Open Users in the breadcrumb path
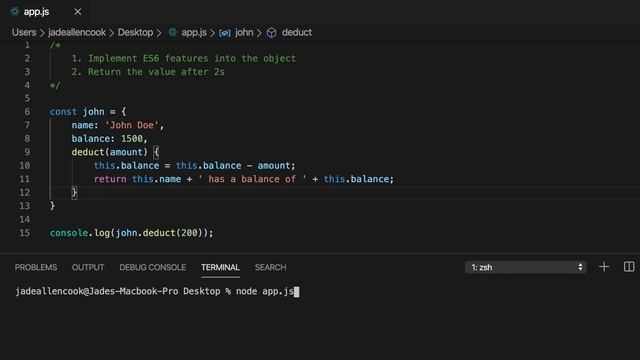 coord(24,32)
